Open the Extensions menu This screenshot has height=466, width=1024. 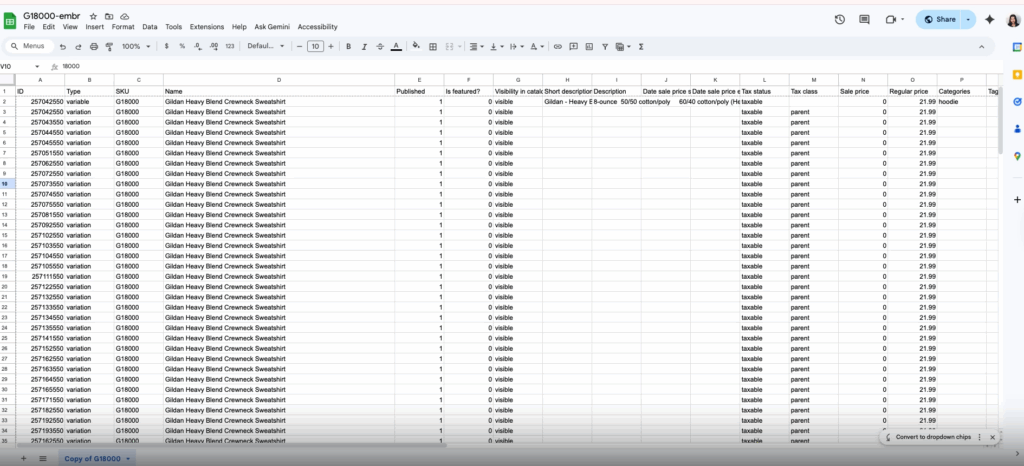207,27
